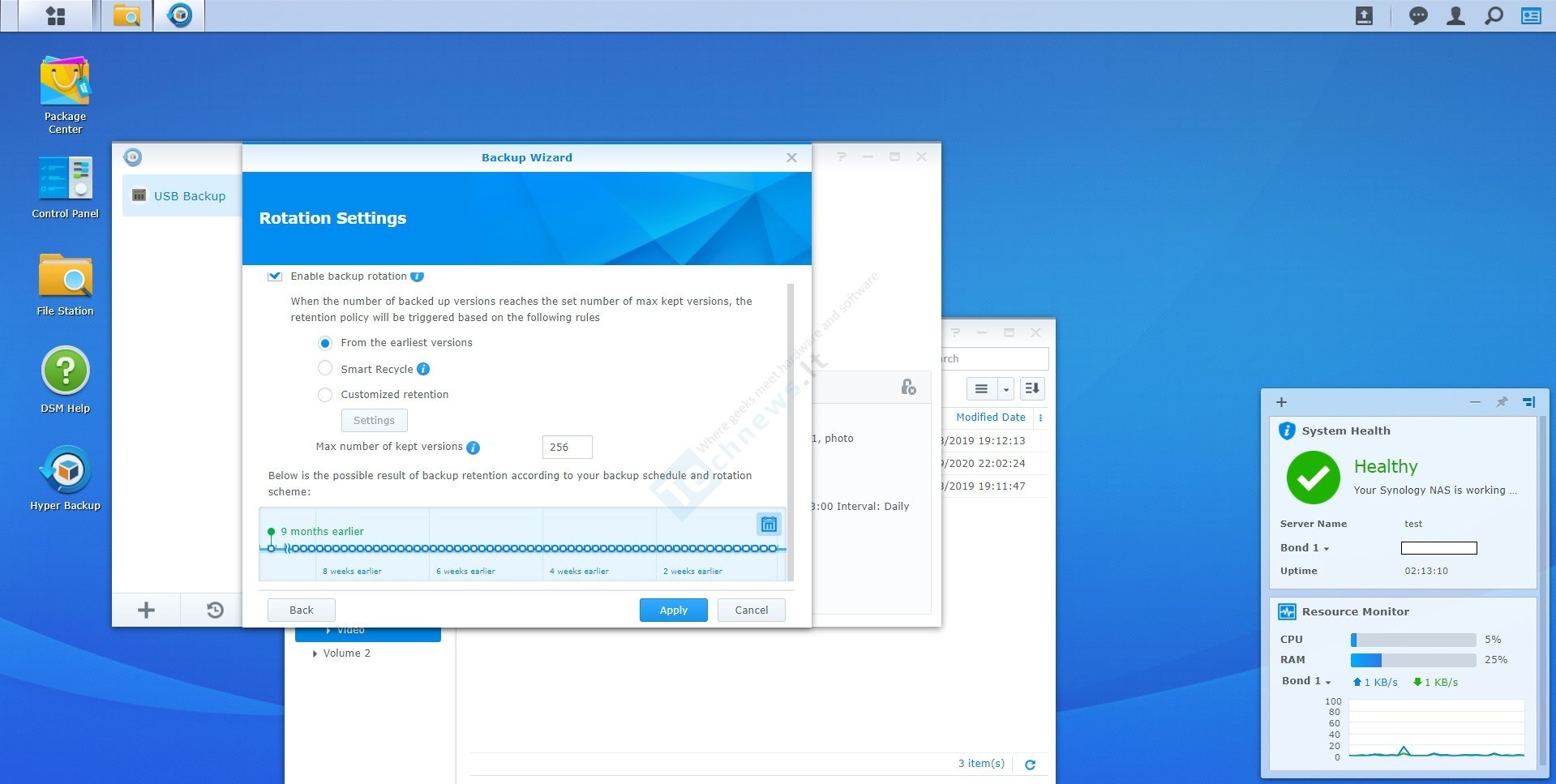
Task: Select USB Backup task in sidebar
Action: click(x=182, y=196)
